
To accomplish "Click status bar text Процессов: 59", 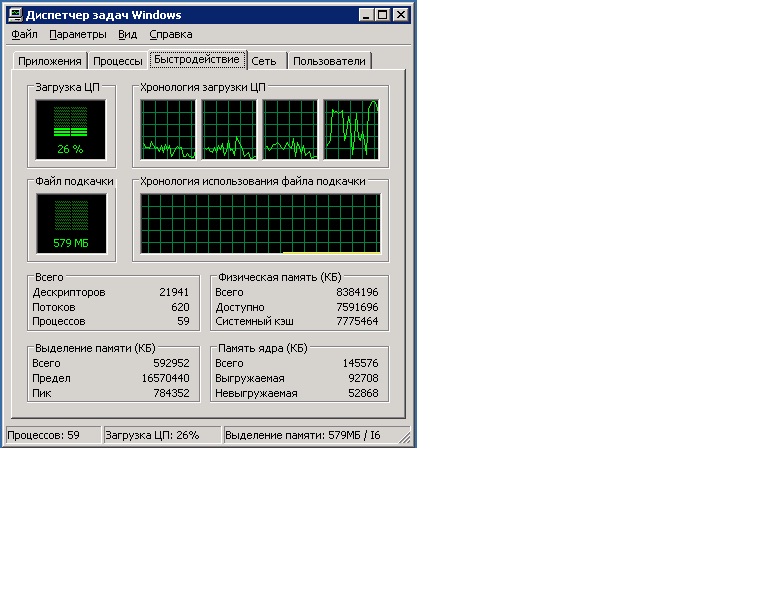I will pyautogui.click(x=43, y=435).
